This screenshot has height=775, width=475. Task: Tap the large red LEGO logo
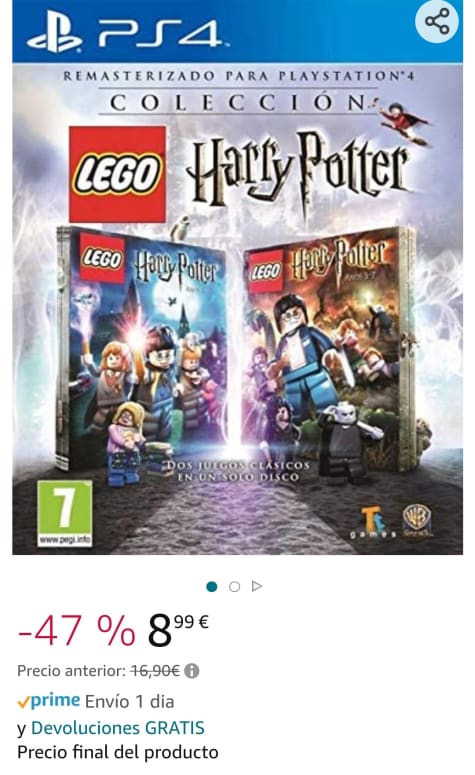[117, 174]
